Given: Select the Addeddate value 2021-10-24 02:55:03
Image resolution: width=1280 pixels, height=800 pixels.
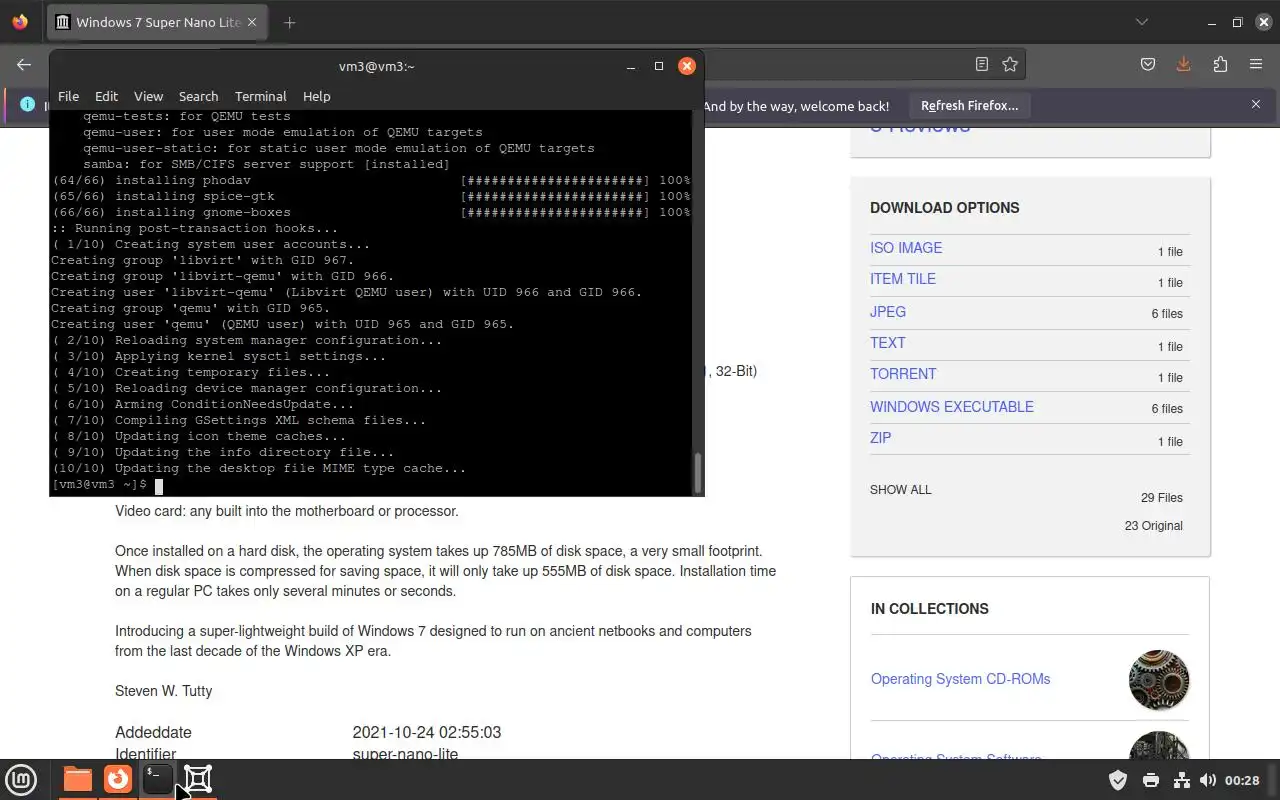Looking at the screenshot, I should [x=427, y=732].
